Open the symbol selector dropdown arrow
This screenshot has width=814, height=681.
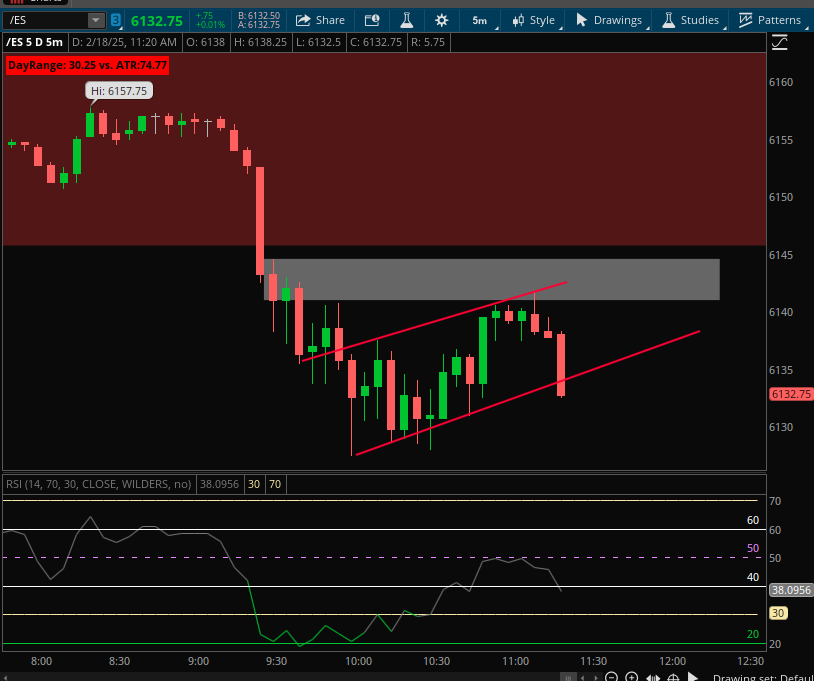pyautogui.click(x=96, y=20)
